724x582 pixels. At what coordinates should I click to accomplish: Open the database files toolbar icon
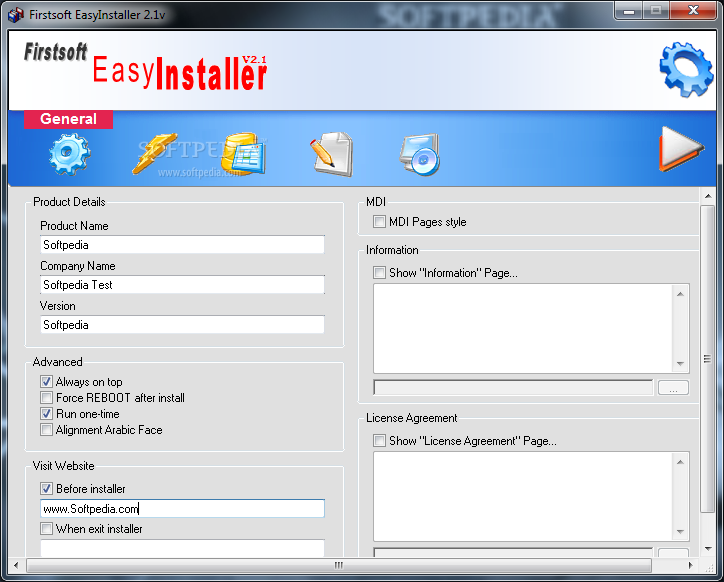point(243,154)
